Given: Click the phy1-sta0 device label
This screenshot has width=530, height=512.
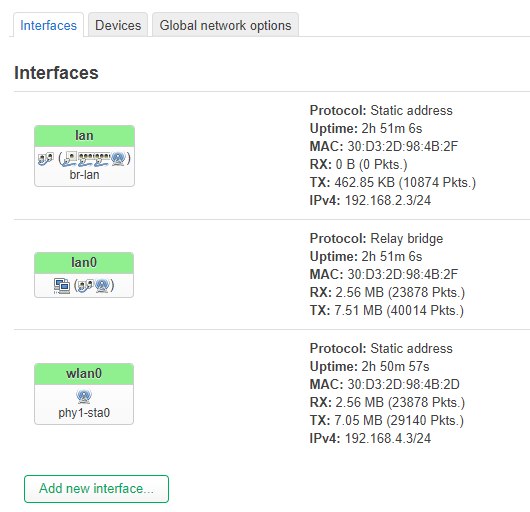Looking at the screenshot, I should click(x=84, y=413).
